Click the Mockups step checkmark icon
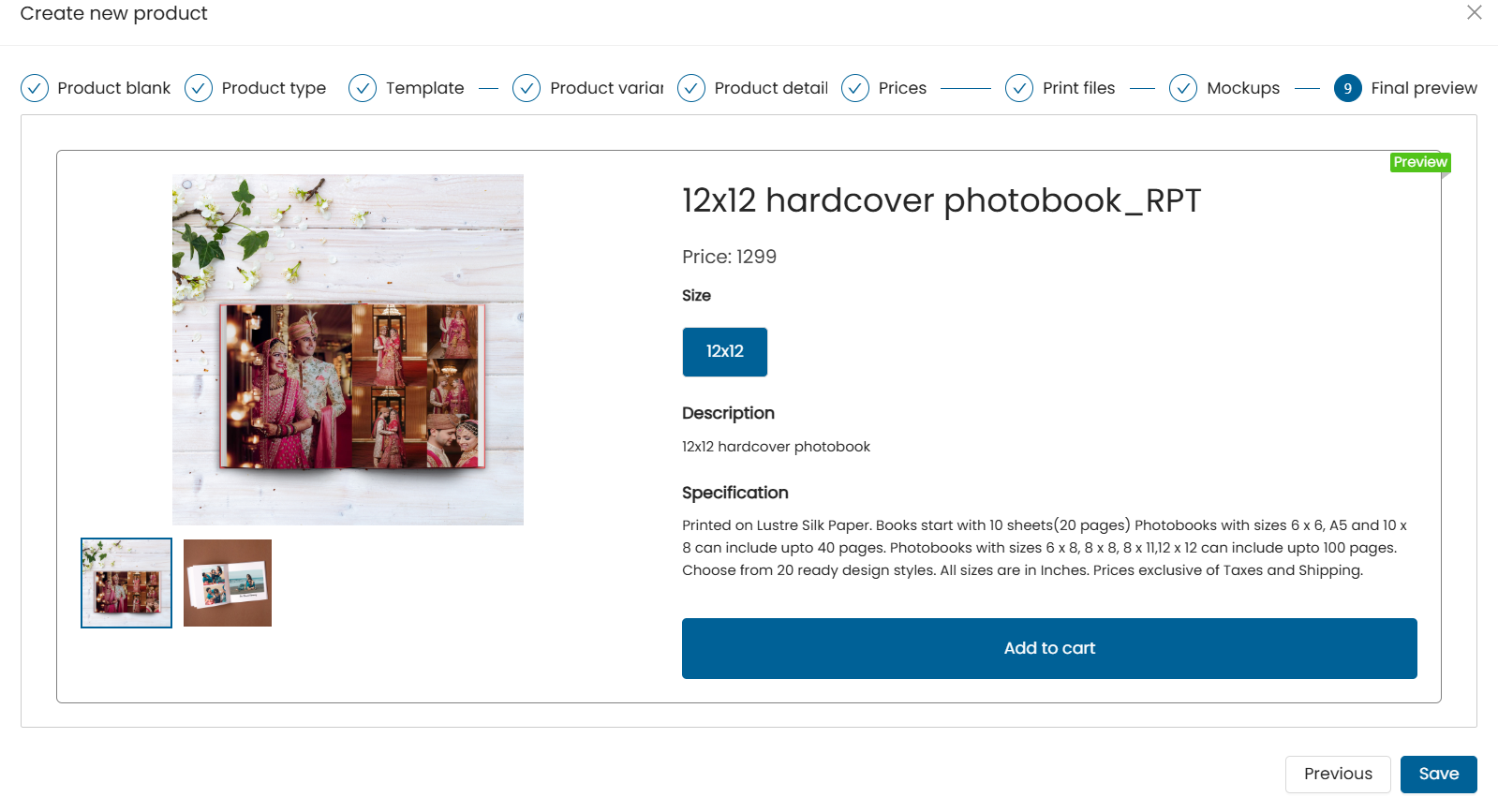The height and width of the screenshot is (812, 1498). [x=1183, y=88]
